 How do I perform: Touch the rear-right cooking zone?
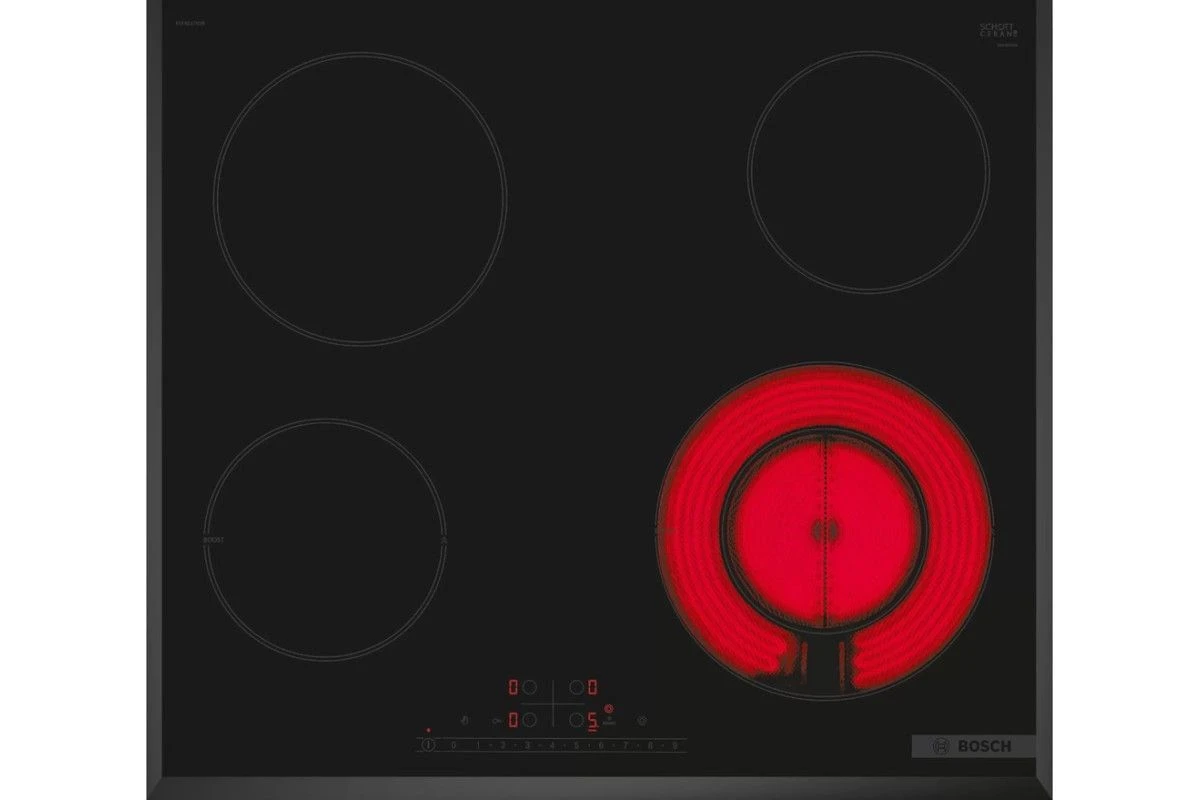click(869, 172)
